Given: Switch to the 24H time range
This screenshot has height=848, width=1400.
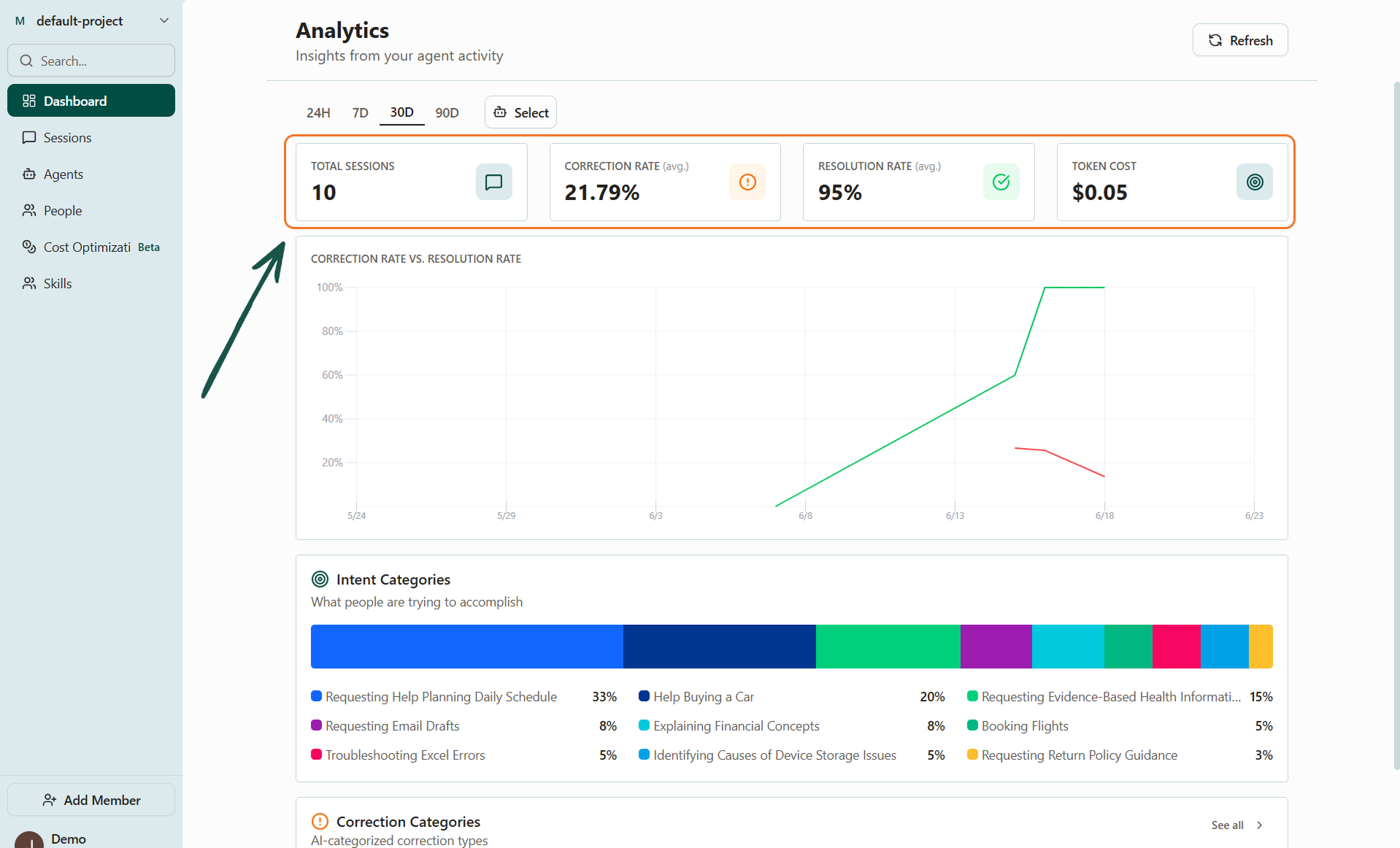Looking at the screenshot, I should [318, 112].
